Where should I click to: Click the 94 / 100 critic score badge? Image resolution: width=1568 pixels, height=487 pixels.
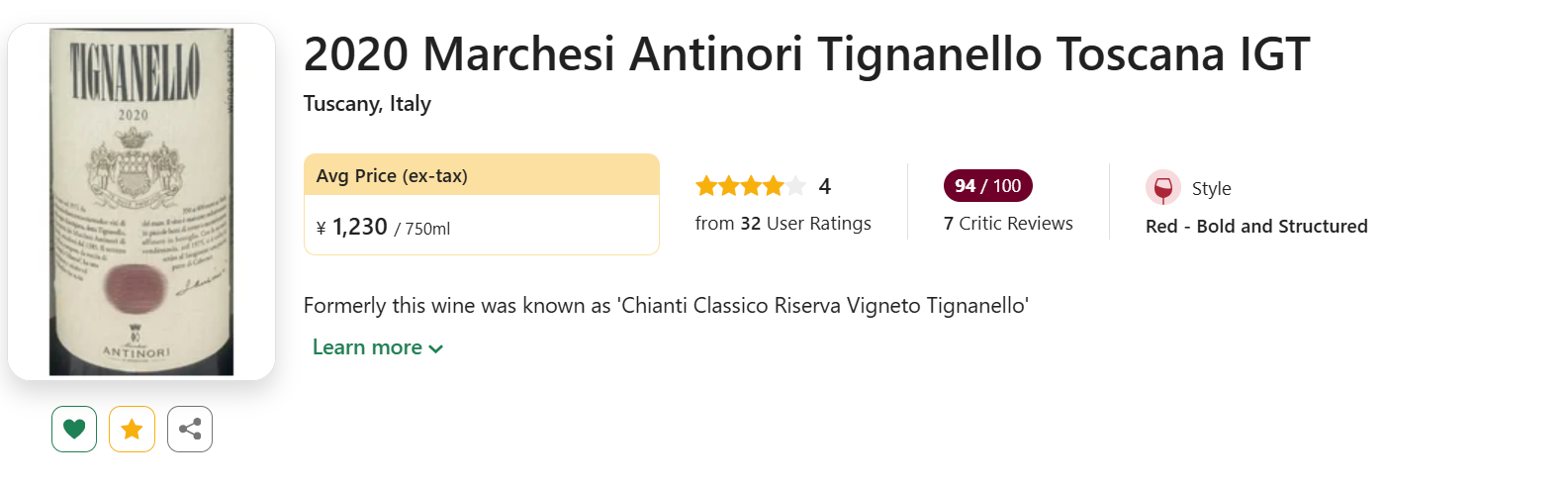tap(988, 186)
